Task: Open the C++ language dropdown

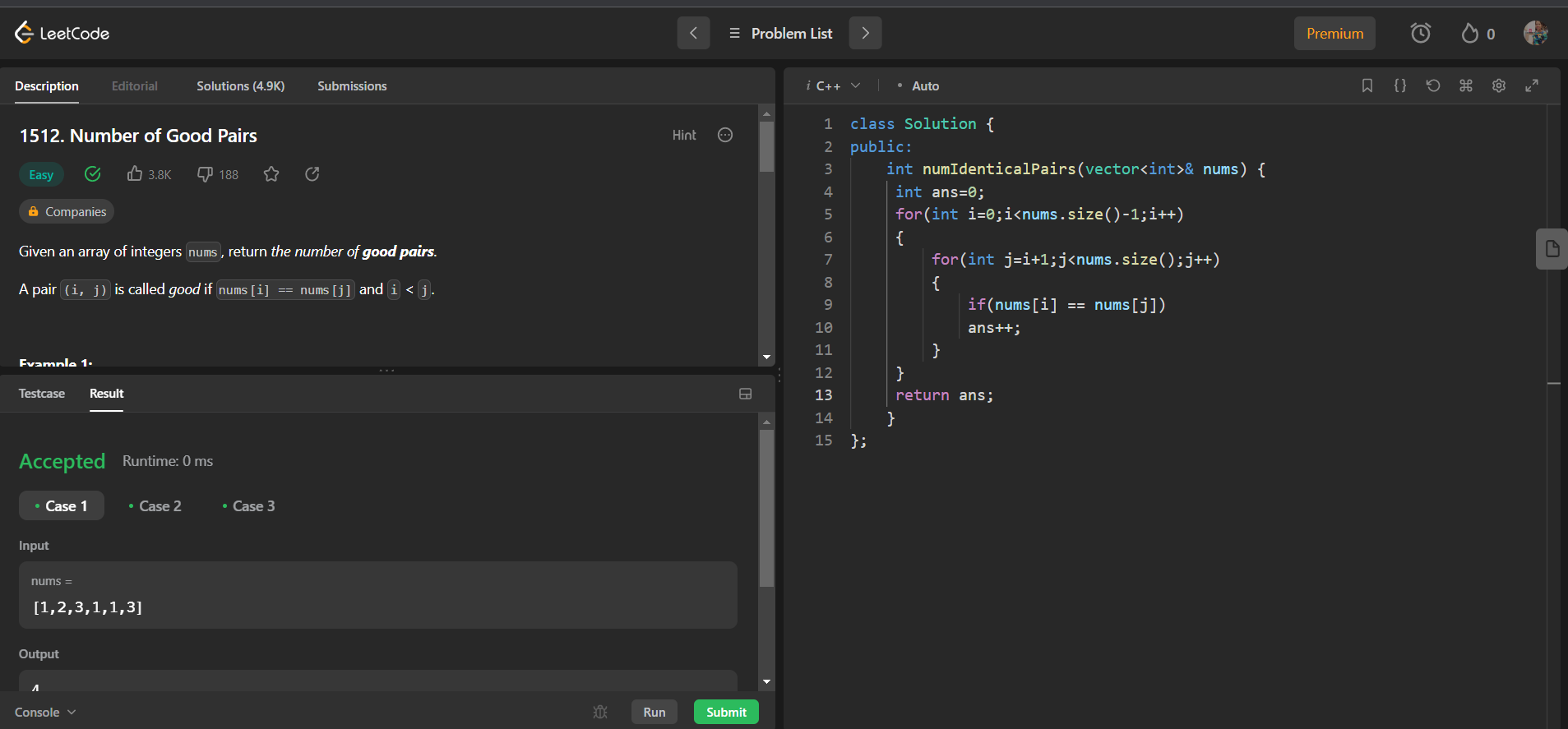Action: tap(833, 85)
